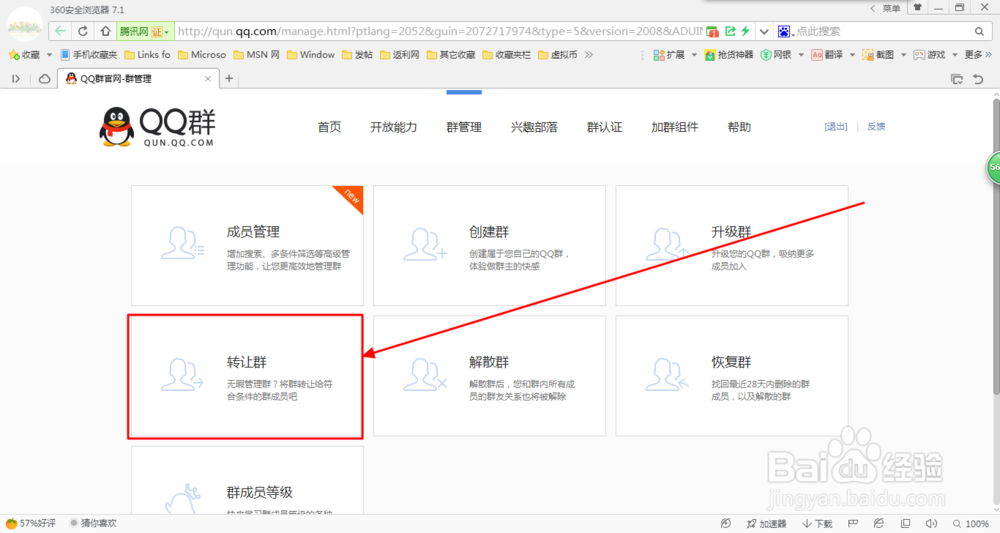Click the 退出 logout link
This screenshot has width=1000, height=533.
pos(835,126)
